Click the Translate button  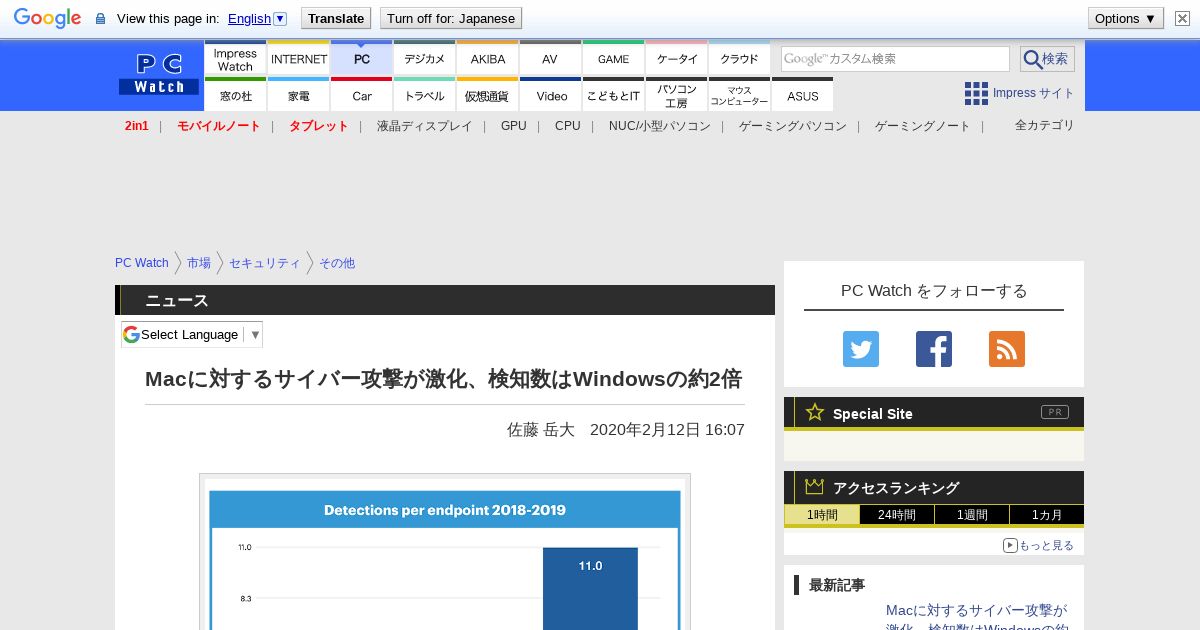pos(335,18)
